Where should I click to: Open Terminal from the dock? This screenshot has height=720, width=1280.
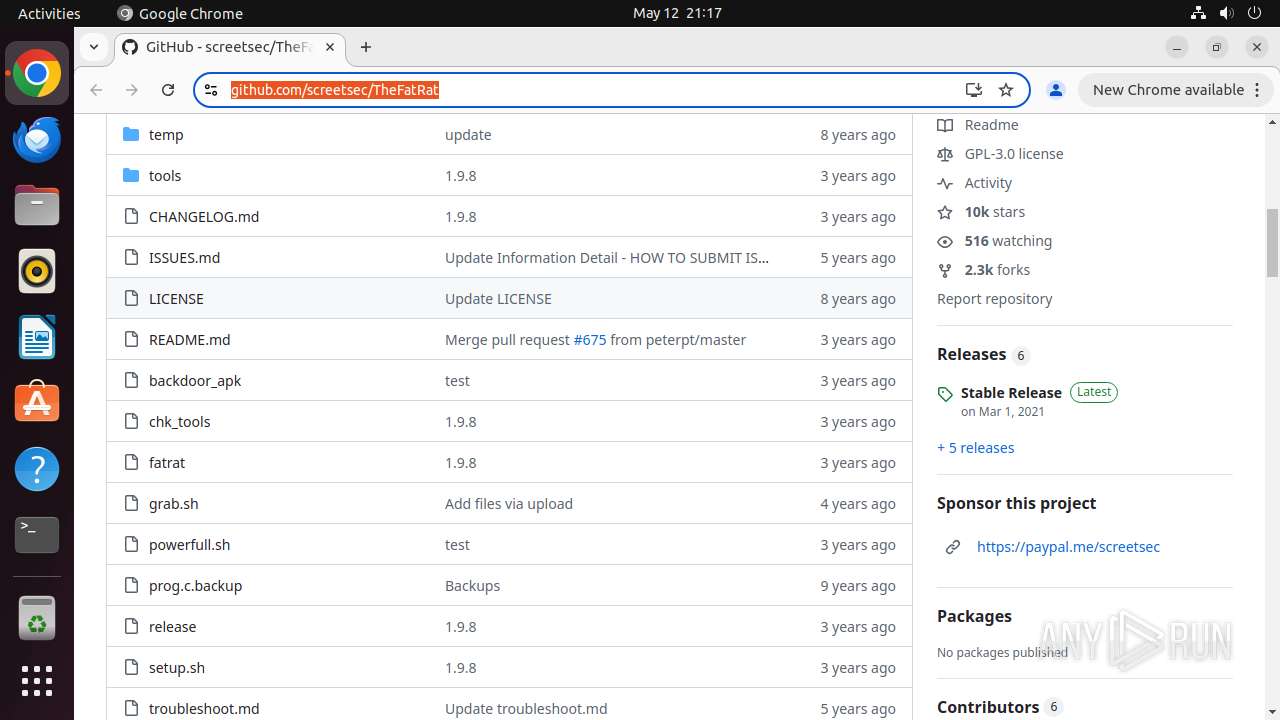(x=37, y=535)
